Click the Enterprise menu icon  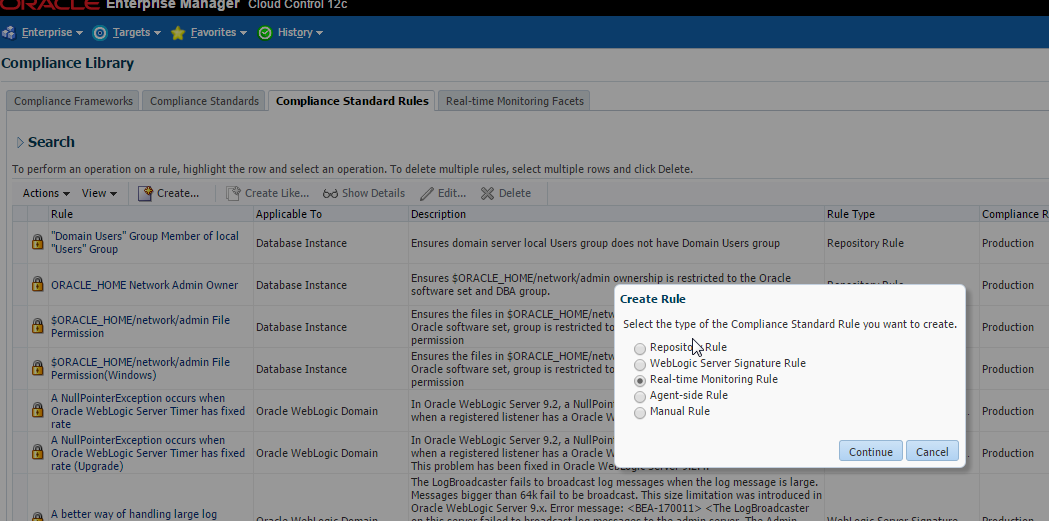tap(9, 33)
